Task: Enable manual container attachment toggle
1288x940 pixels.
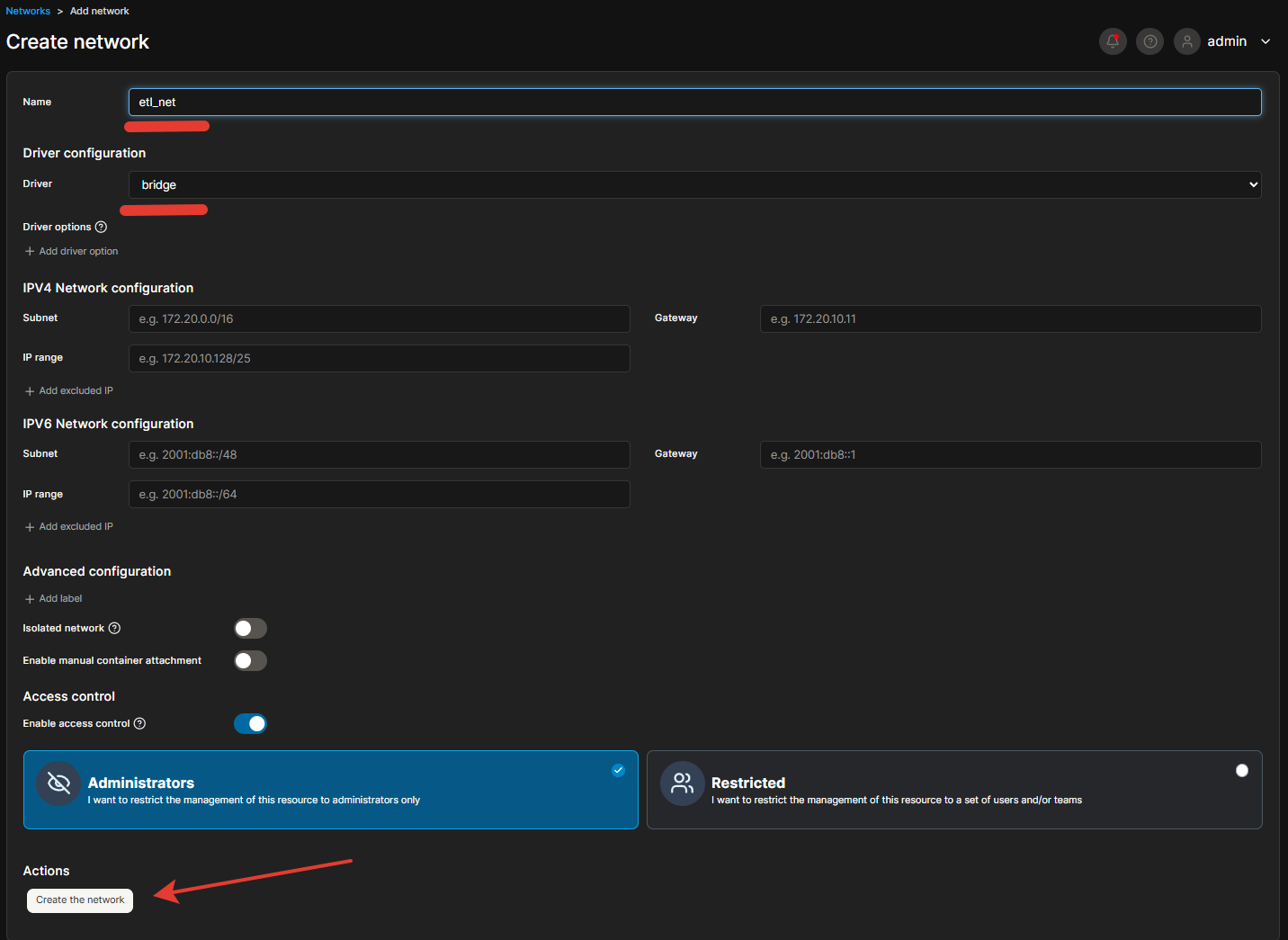Action: point(250,660)
